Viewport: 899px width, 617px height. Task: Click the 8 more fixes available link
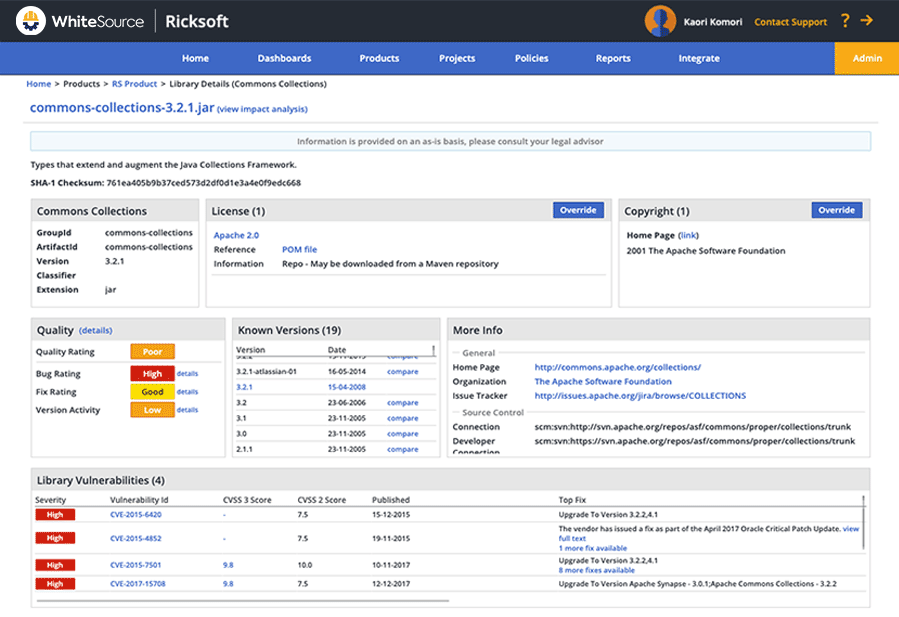point(596,570)
